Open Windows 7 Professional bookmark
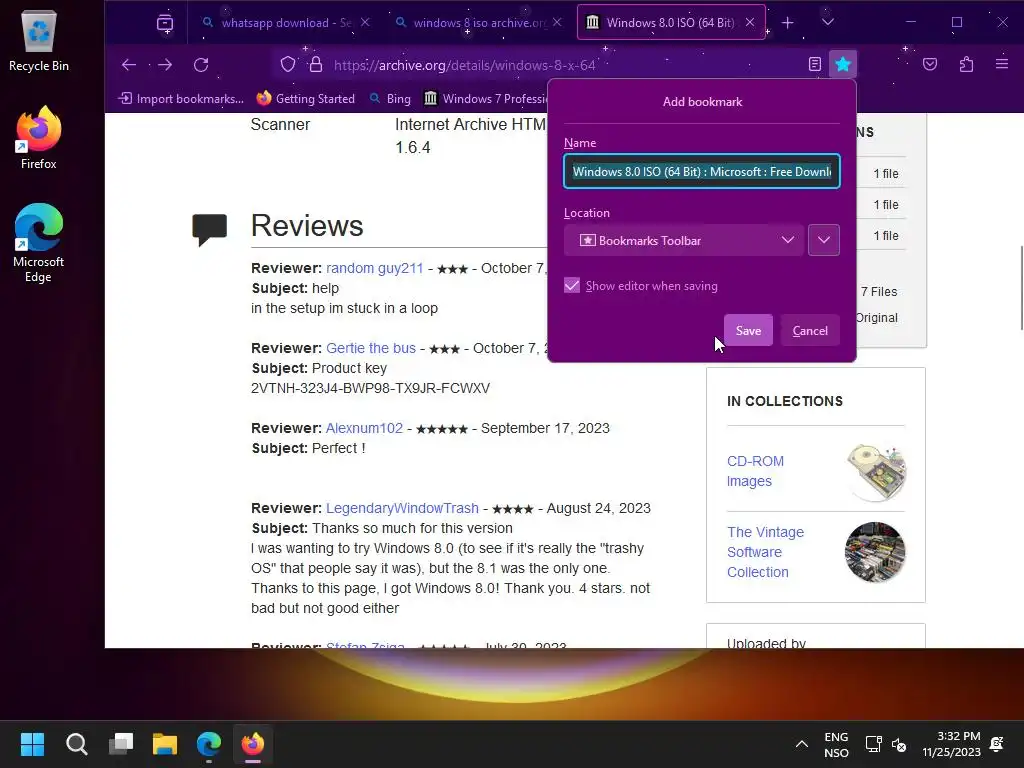The image size is (1024, 768). point(485,99)
